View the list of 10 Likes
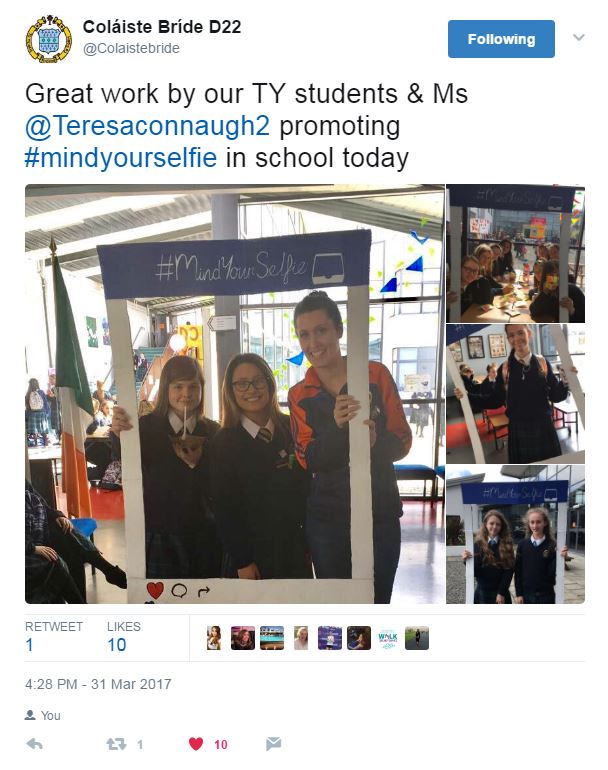The image size is (608, 770). [x=124, y=637]
